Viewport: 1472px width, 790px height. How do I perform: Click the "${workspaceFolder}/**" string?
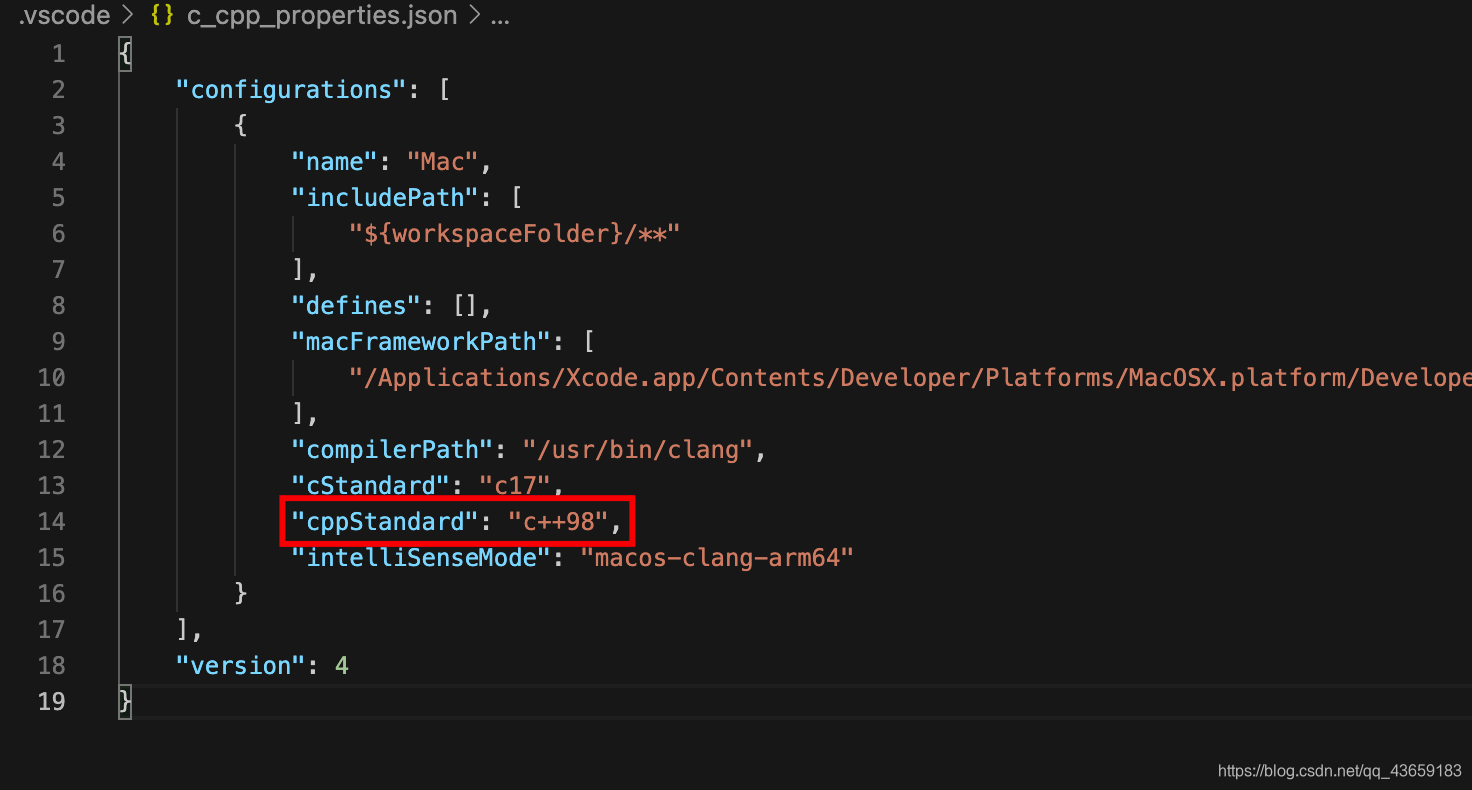515,233
